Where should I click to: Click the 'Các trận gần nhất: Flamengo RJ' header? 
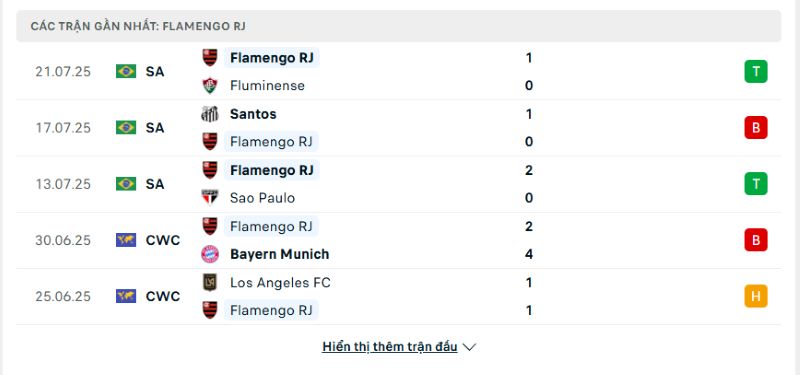[138, 26]
